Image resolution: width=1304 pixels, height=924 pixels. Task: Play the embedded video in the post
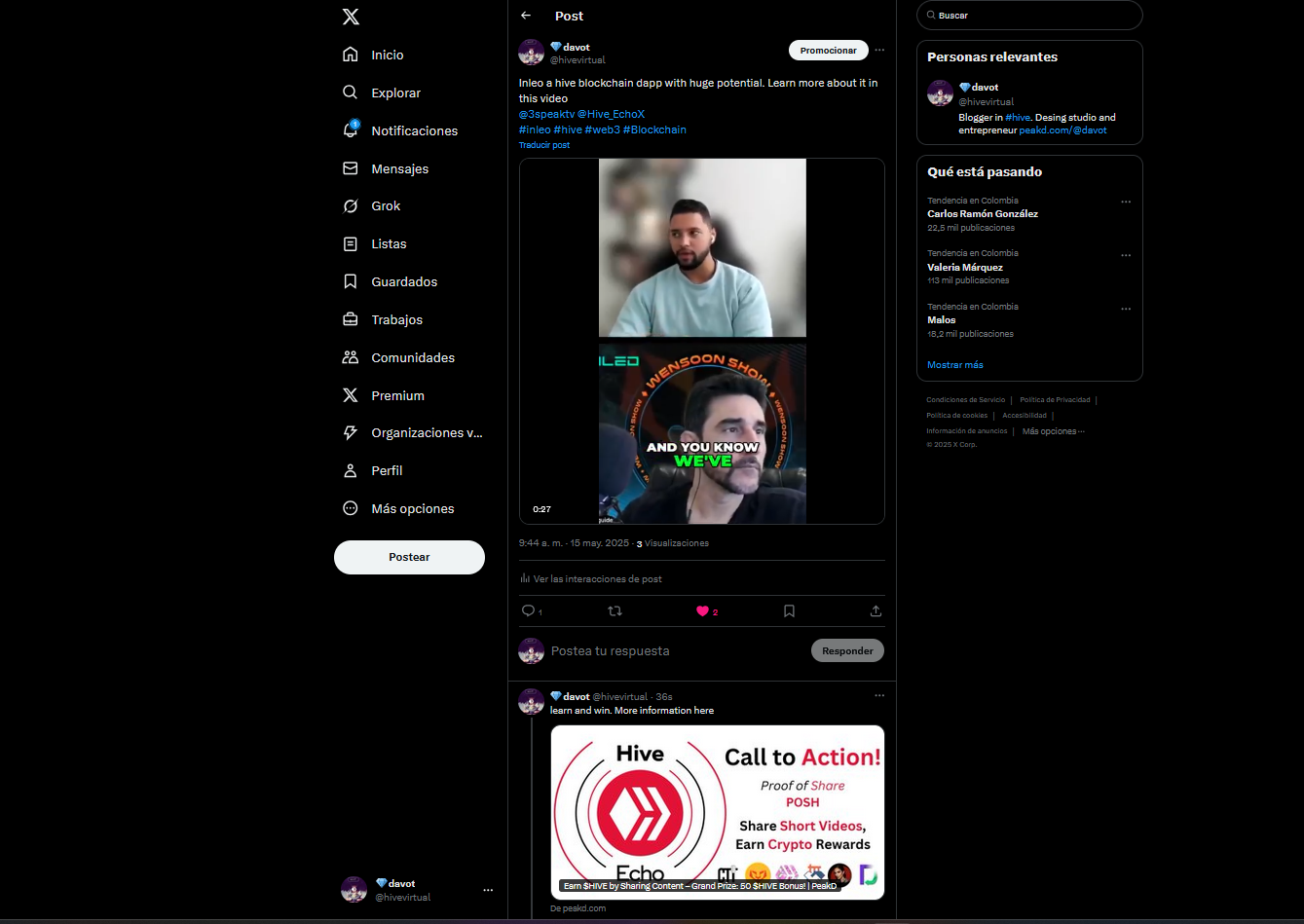pyautogui.click(x=702, y=341)
